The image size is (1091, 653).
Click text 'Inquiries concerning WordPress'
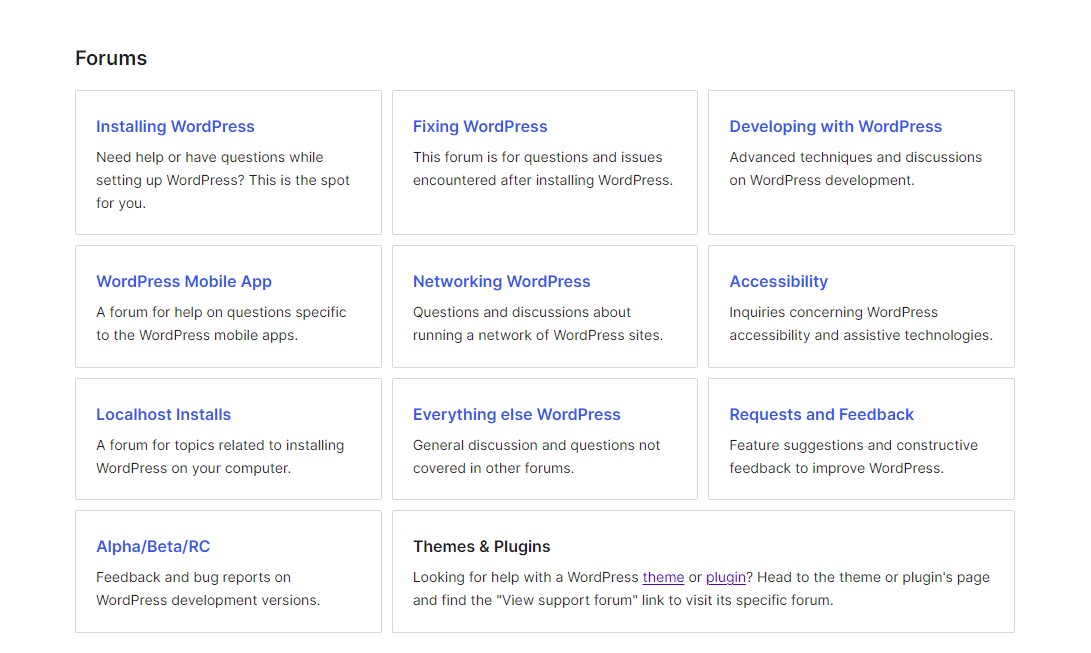pyautogui.click(x=834, y=312)
